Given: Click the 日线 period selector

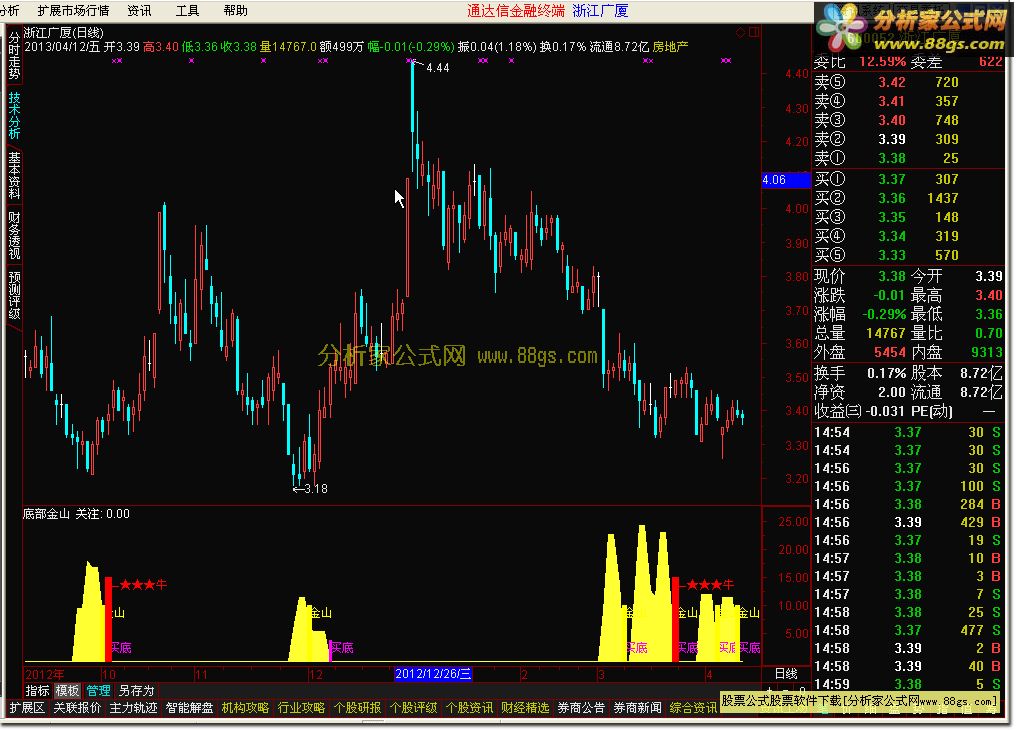Looking at the screenshot, I should click(x=786, y=674).
